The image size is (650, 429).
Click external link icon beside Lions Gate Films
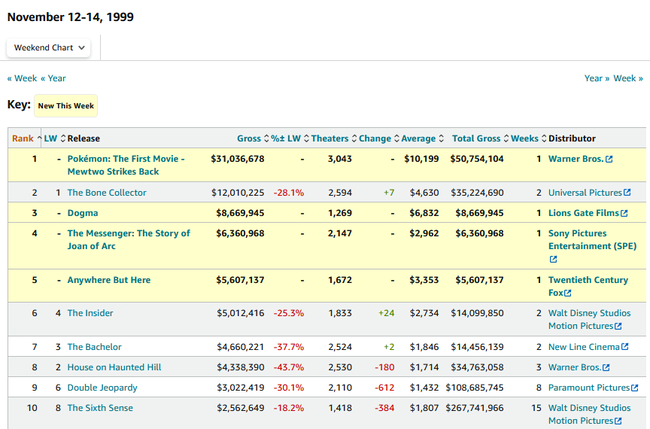(624, 213)
